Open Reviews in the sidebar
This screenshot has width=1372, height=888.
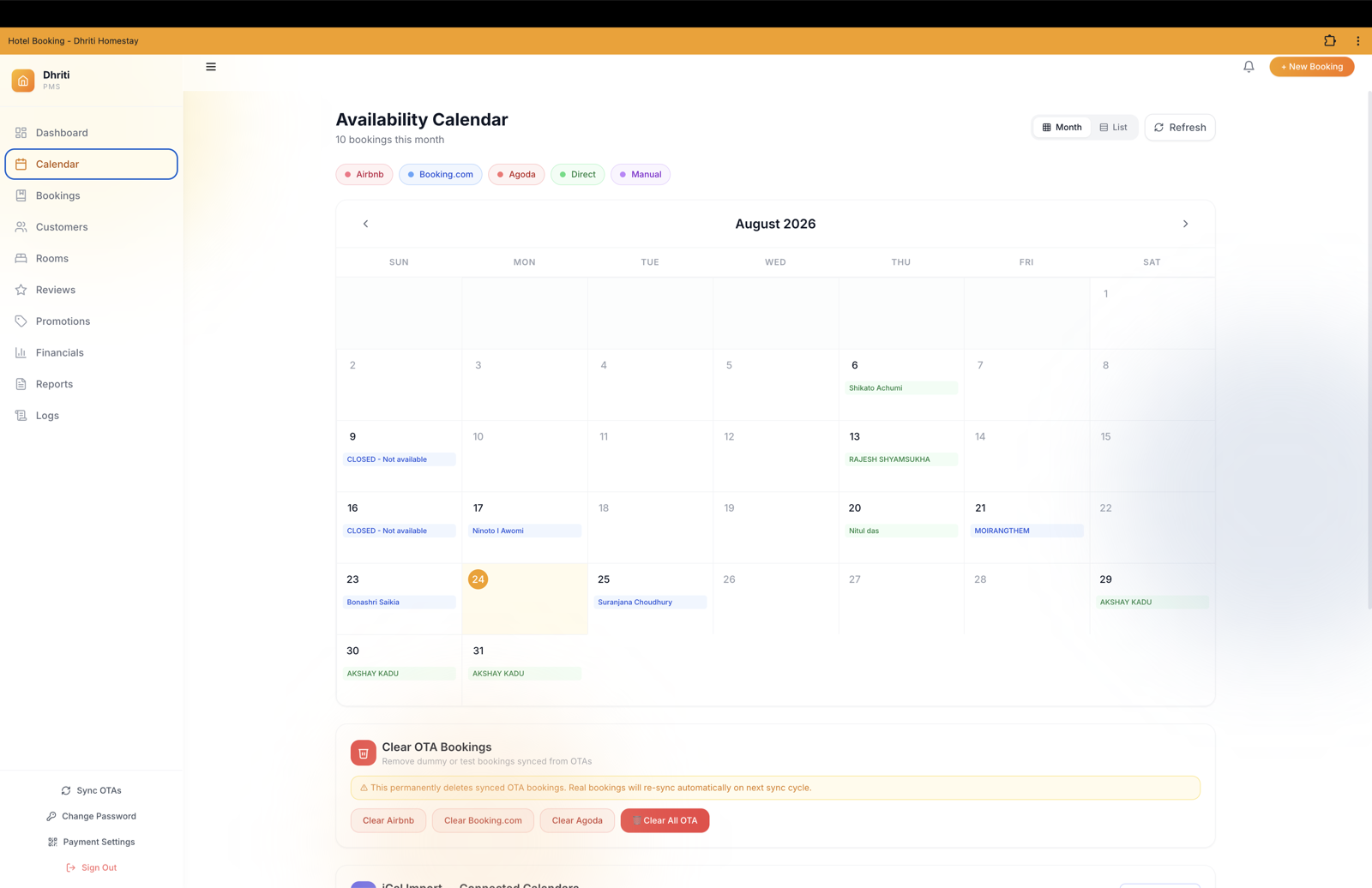point(91,290)
